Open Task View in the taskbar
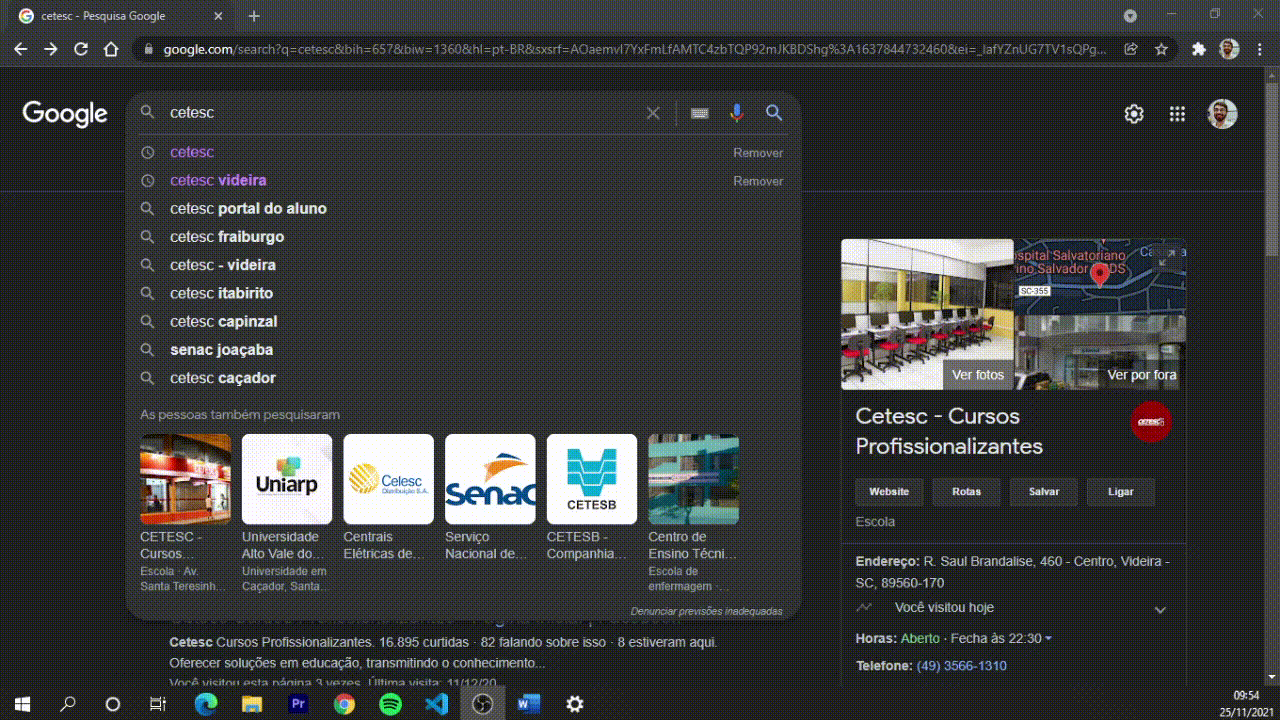The width and height of the screenshot is (1280, 720). (x=157, y=704)
